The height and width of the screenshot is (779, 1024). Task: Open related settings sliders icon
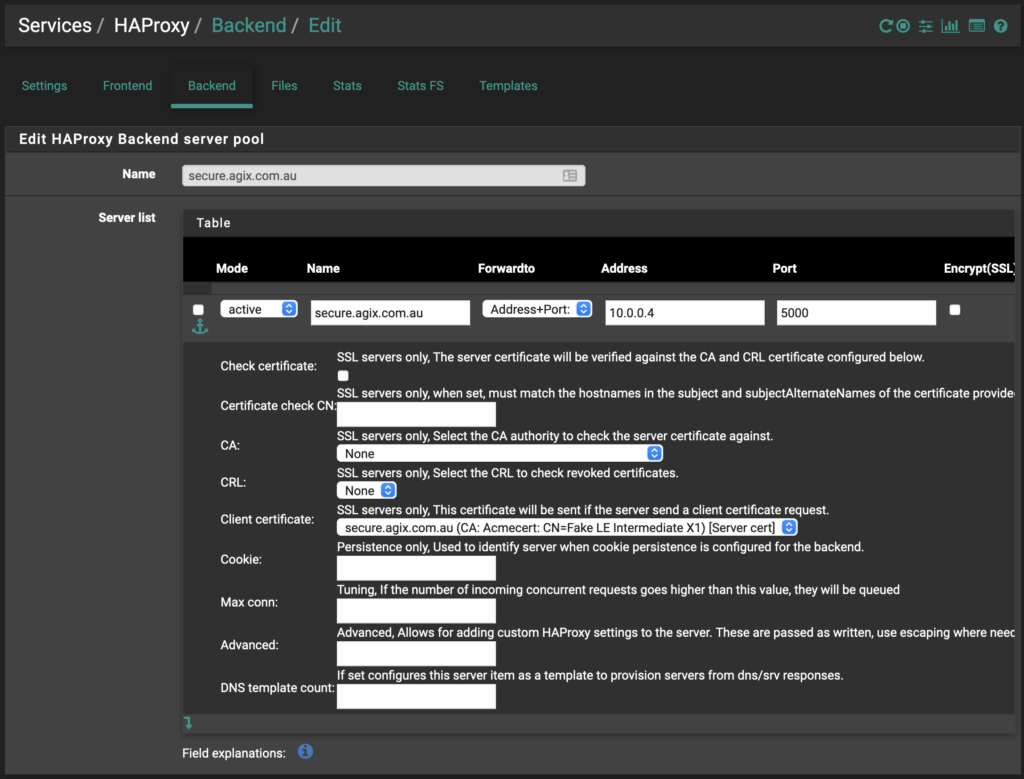[926, 26]
